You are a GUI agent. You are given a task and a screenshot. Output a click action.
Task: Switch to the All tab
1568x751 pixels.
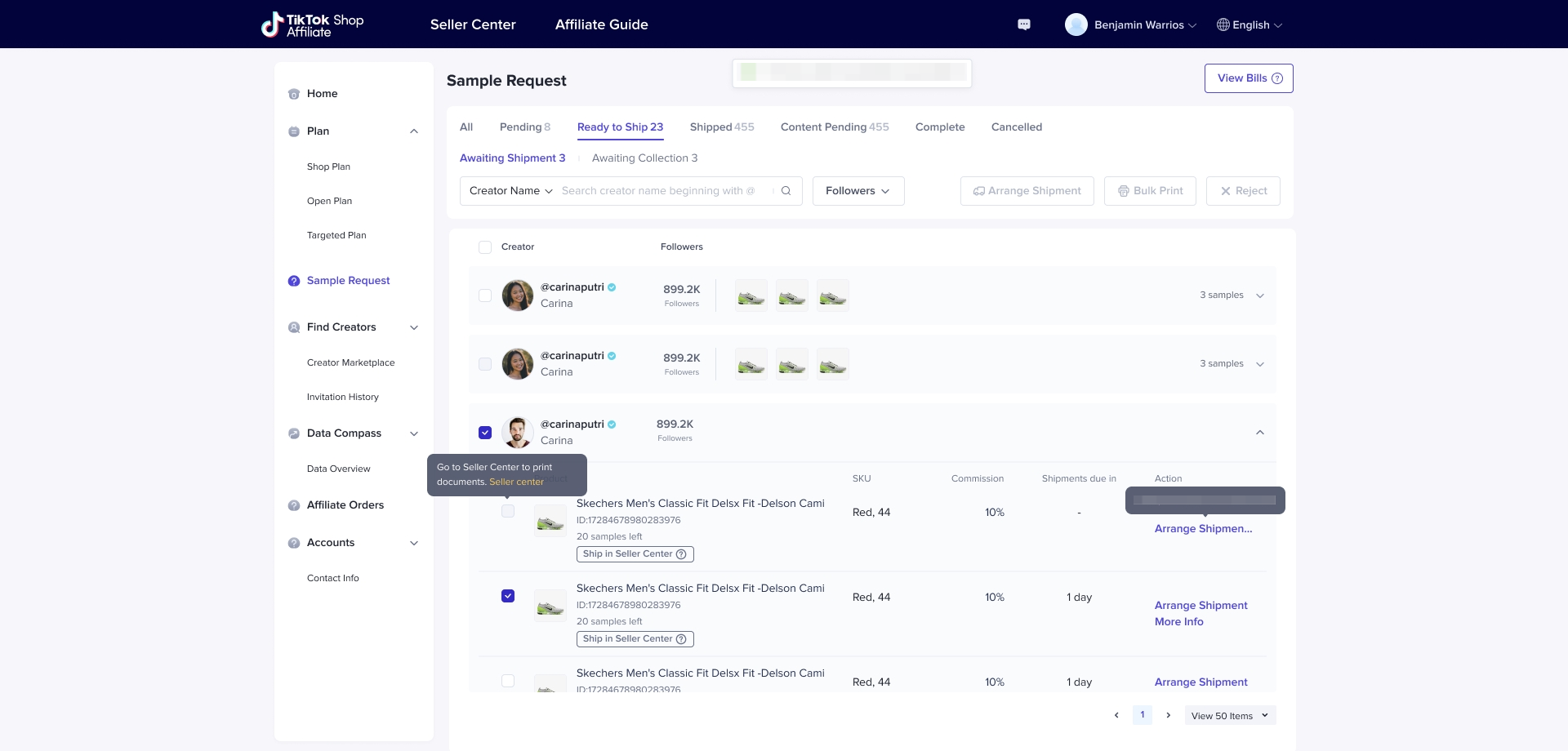point(466,127)
